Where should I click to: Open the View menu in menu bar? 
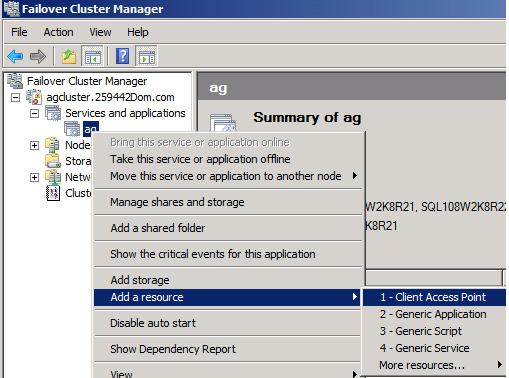click(100, 32)
